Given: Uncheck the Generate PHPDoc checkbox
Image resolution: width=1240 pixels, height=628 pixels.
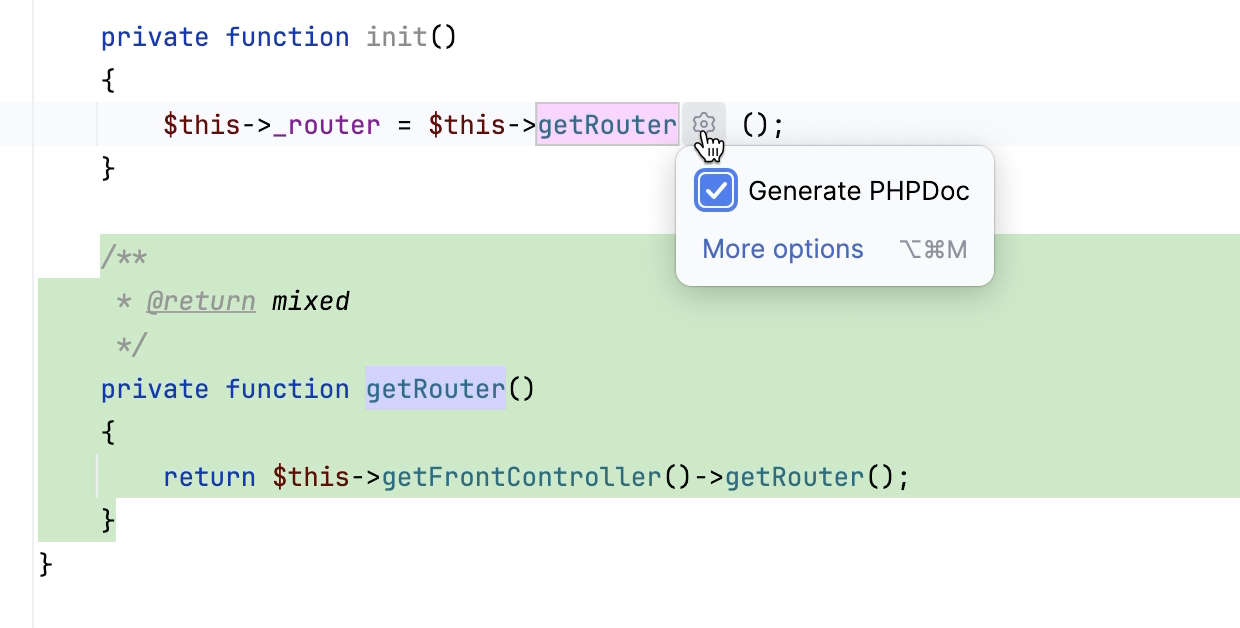Looking at the screenshot, I should 716,191.
